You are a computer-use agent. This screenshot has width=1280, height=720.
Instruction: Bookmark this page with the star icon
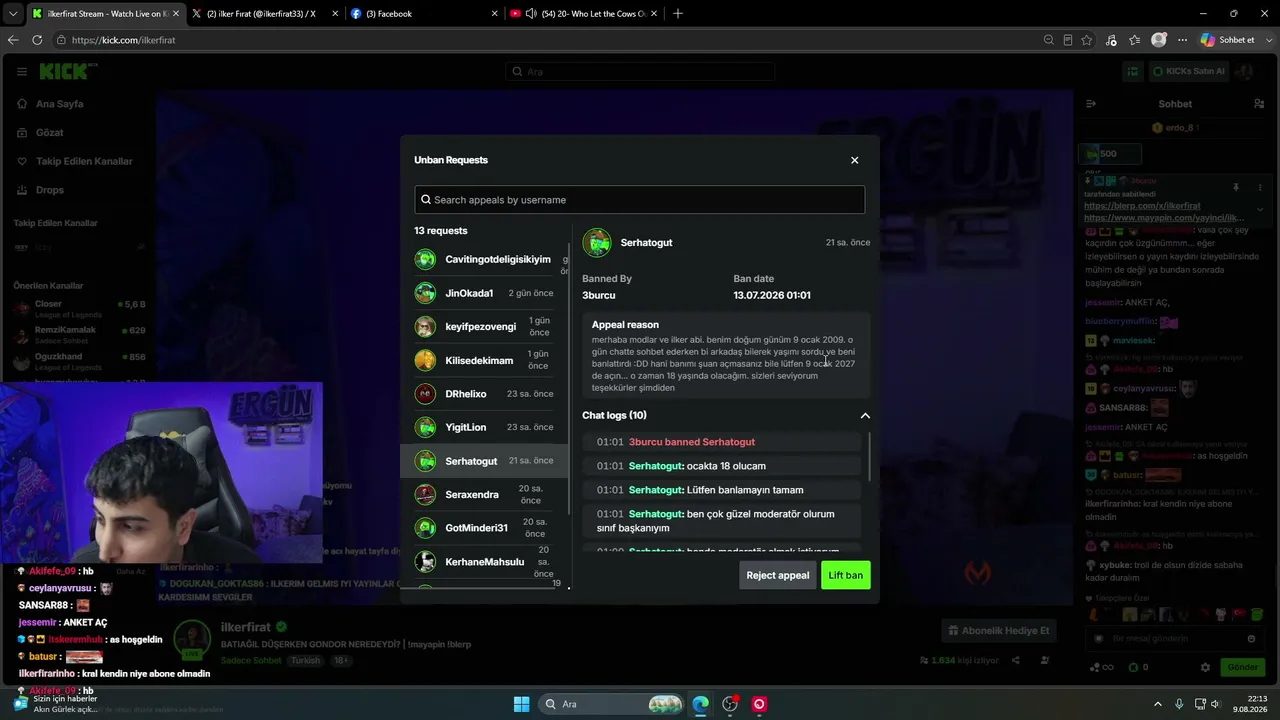pos(1087,40)
